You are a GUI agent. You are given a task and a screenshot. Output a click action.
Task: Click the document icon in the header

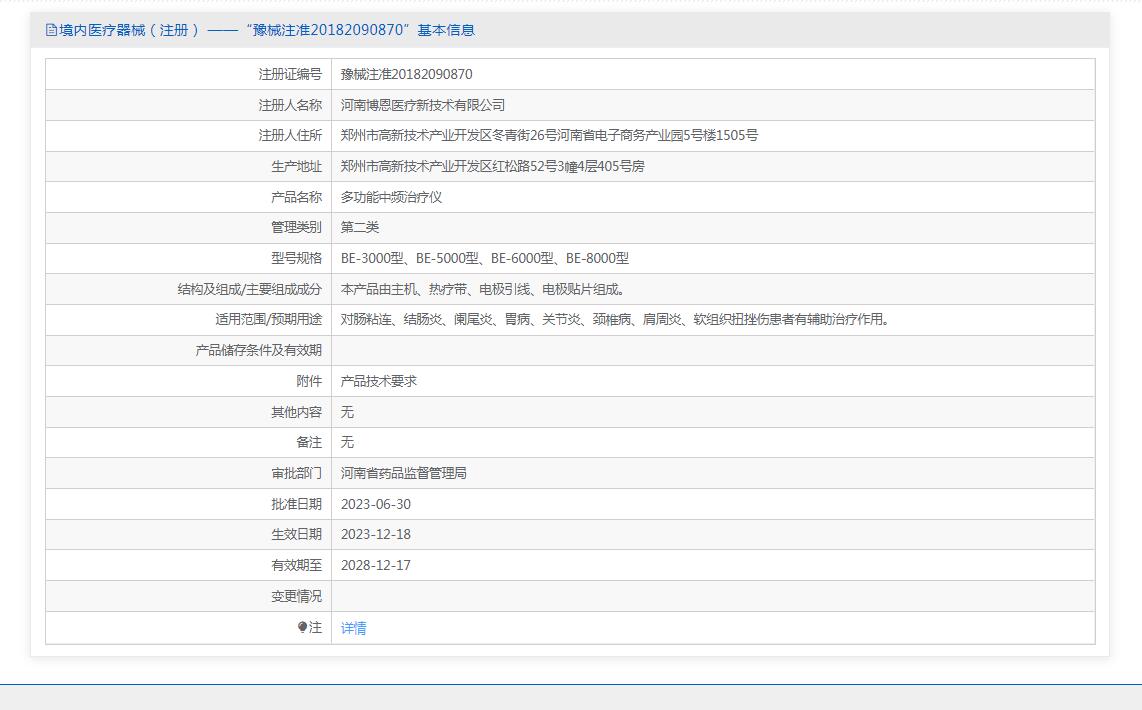click(x=51, y=30)
